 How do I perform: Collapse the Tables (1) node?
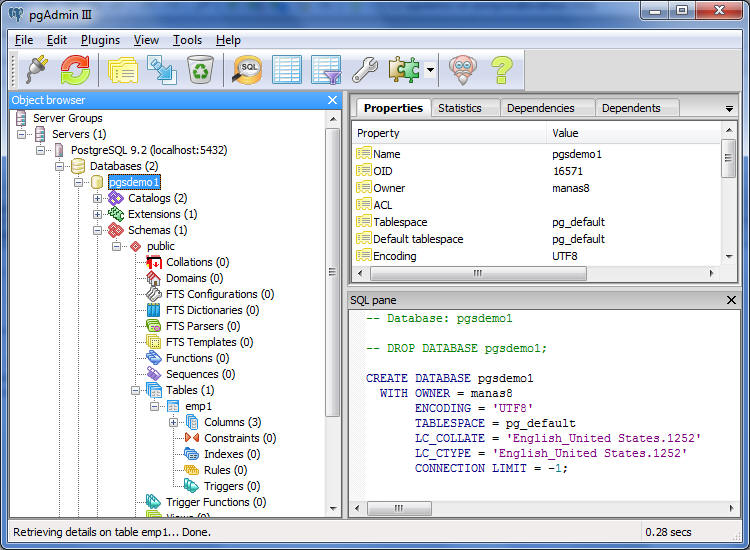(x=135, y=390)
